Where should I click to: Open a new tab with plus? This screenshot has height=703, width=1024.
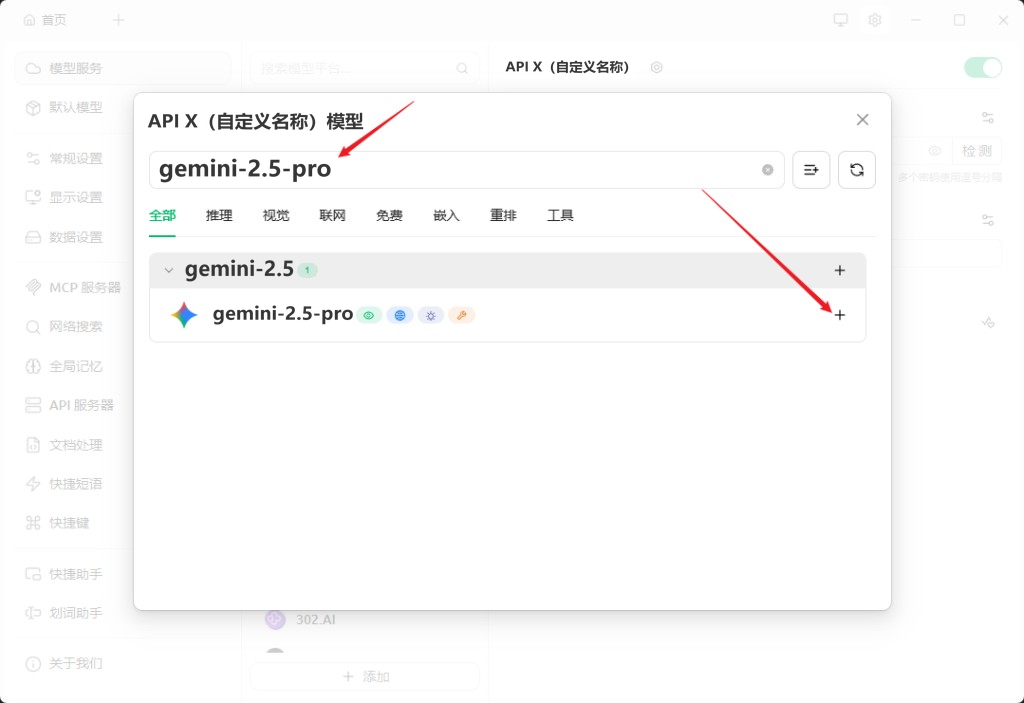tap(118, 20)
